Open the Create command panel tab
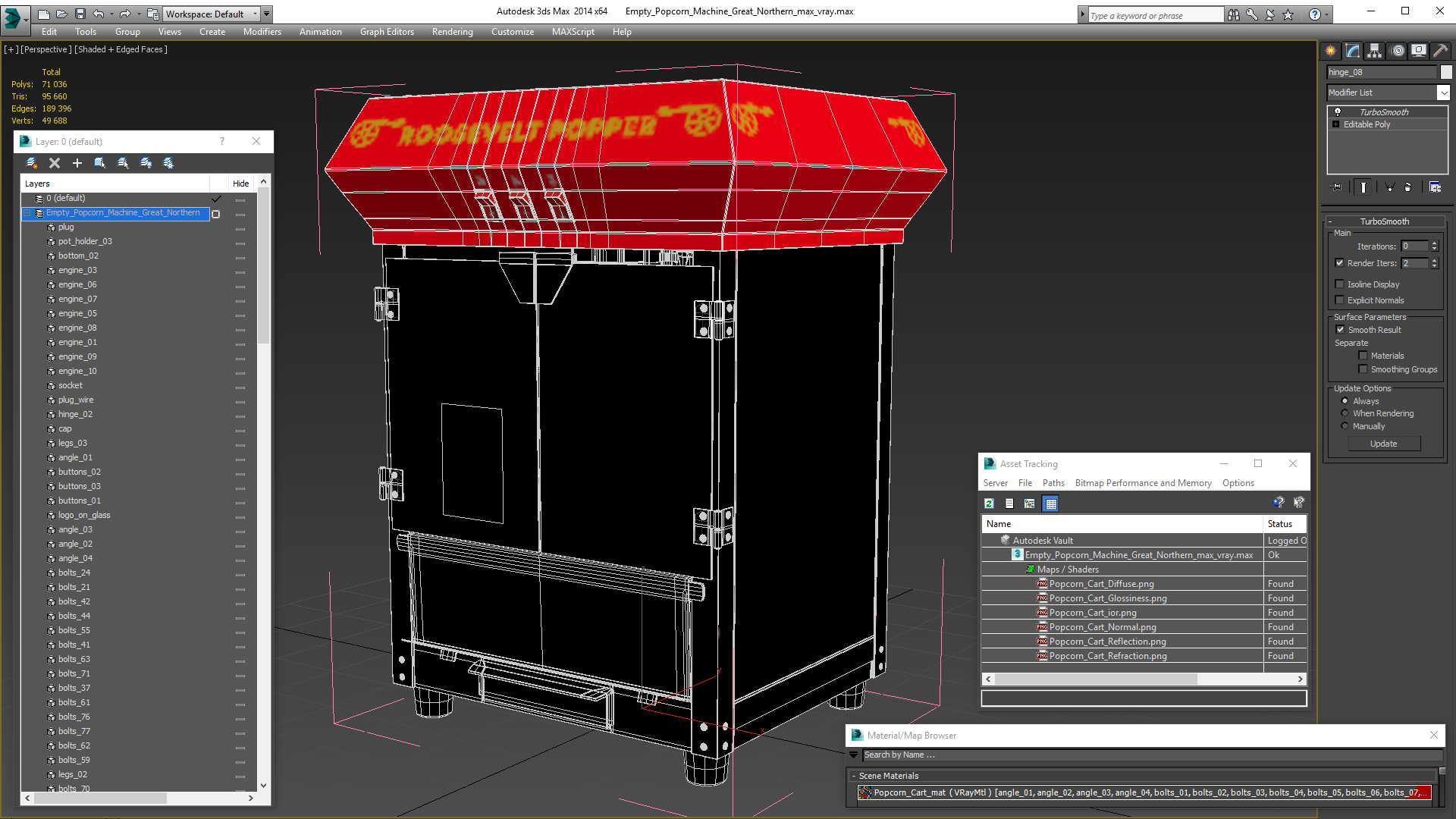This screenshot has height=819, width=1456. [x=1330, y=51]
